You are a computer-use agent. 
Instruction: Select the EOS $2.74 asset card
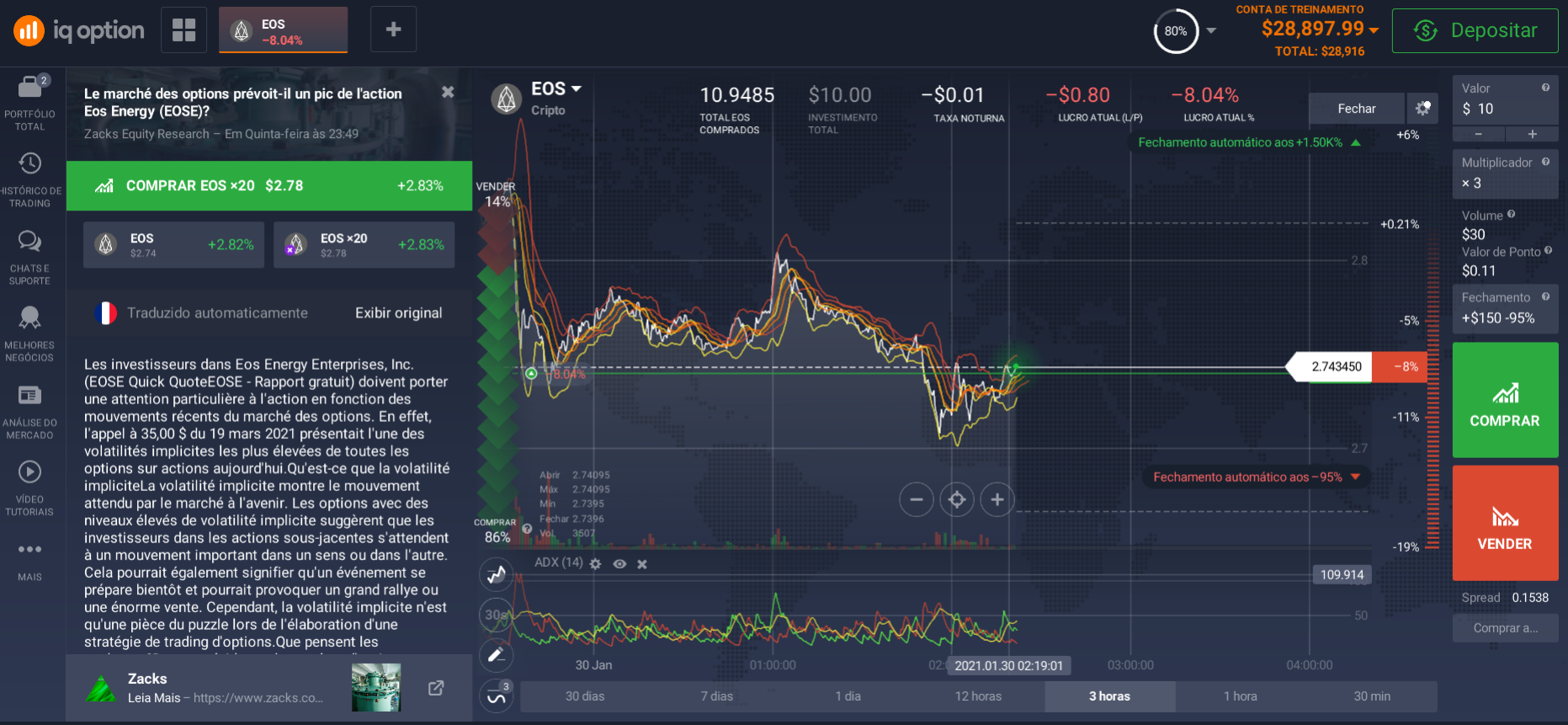pyautogui.click(x=173, y=245)
